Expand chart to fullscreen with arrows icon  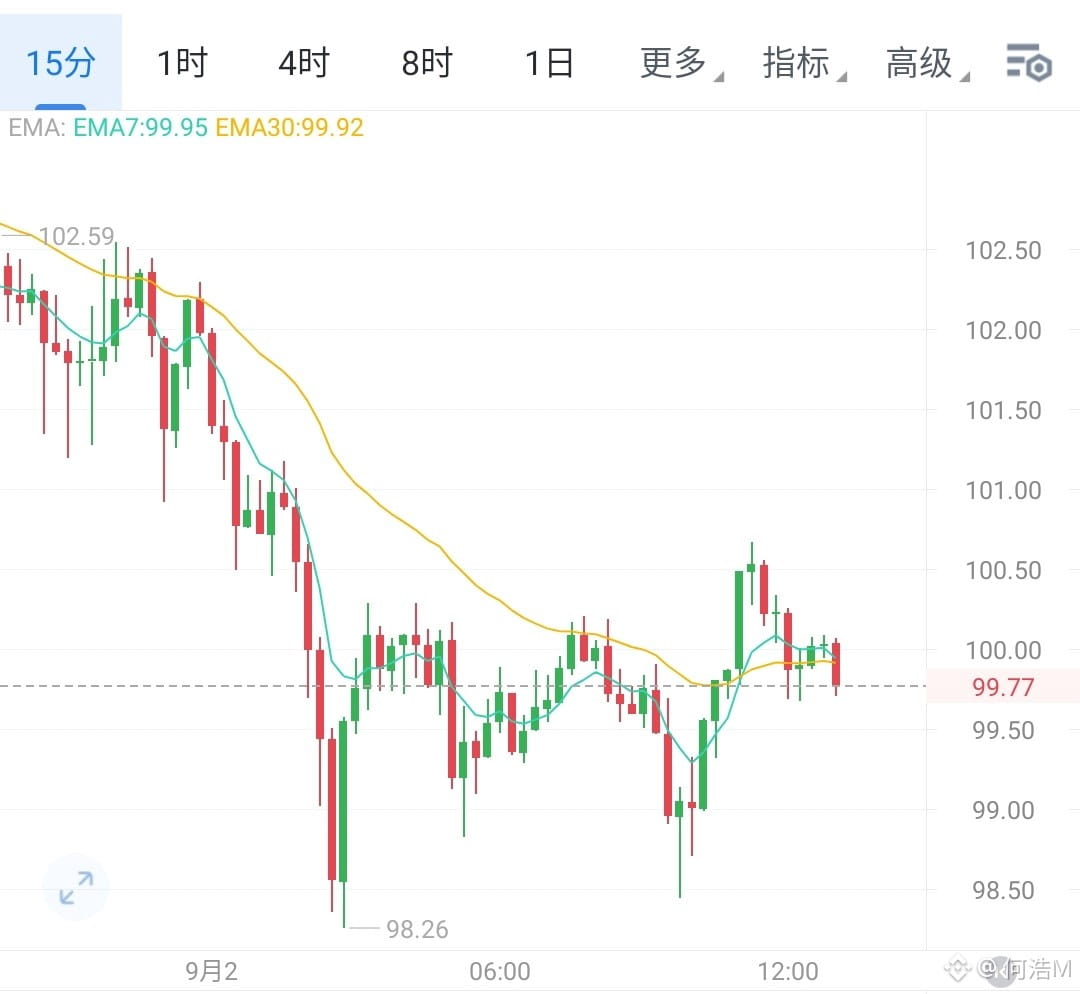click(x=76, y=887)
